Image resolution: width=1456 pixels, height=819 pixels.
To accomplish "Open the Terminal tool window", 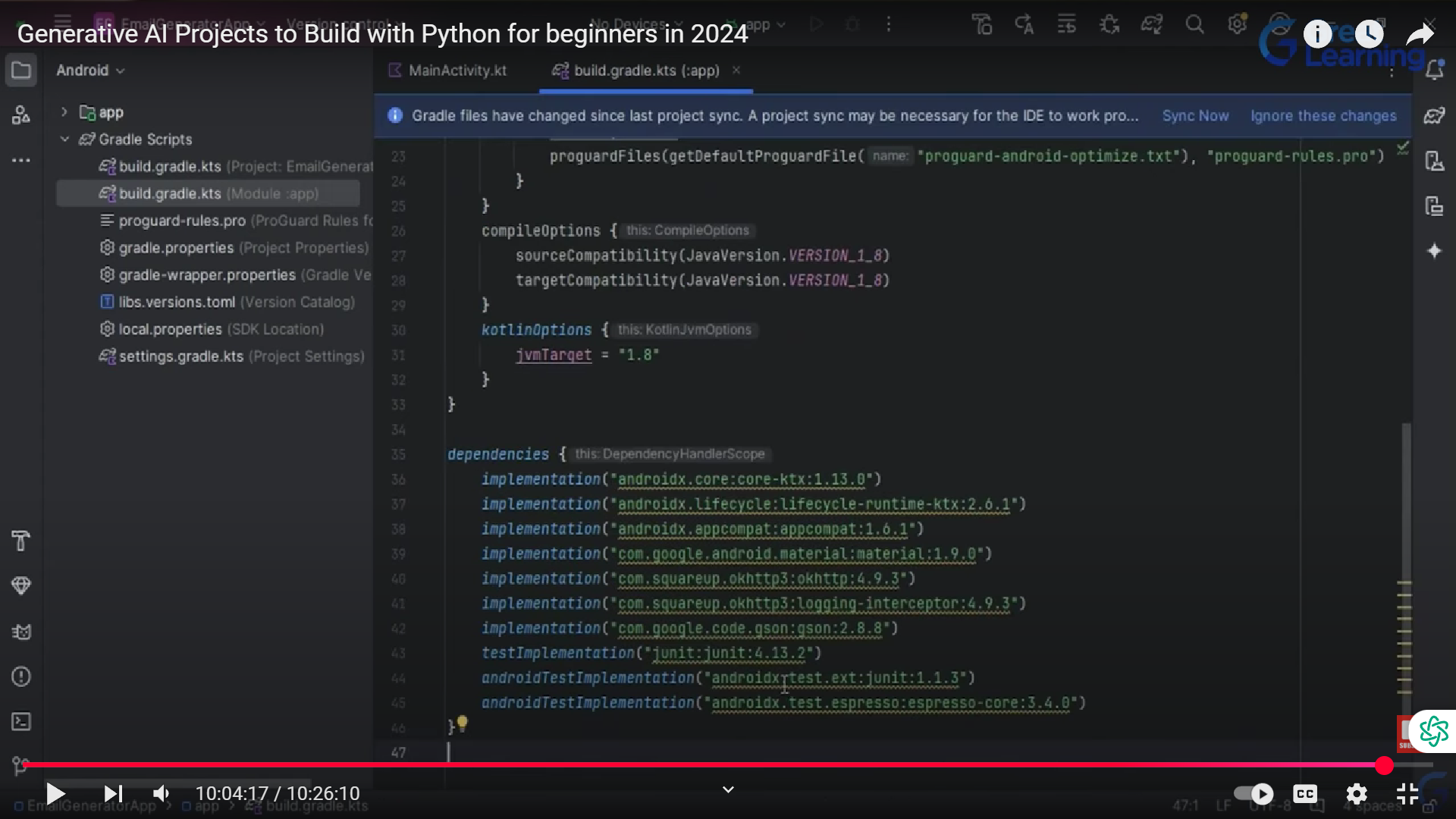I will coord(21,721).
